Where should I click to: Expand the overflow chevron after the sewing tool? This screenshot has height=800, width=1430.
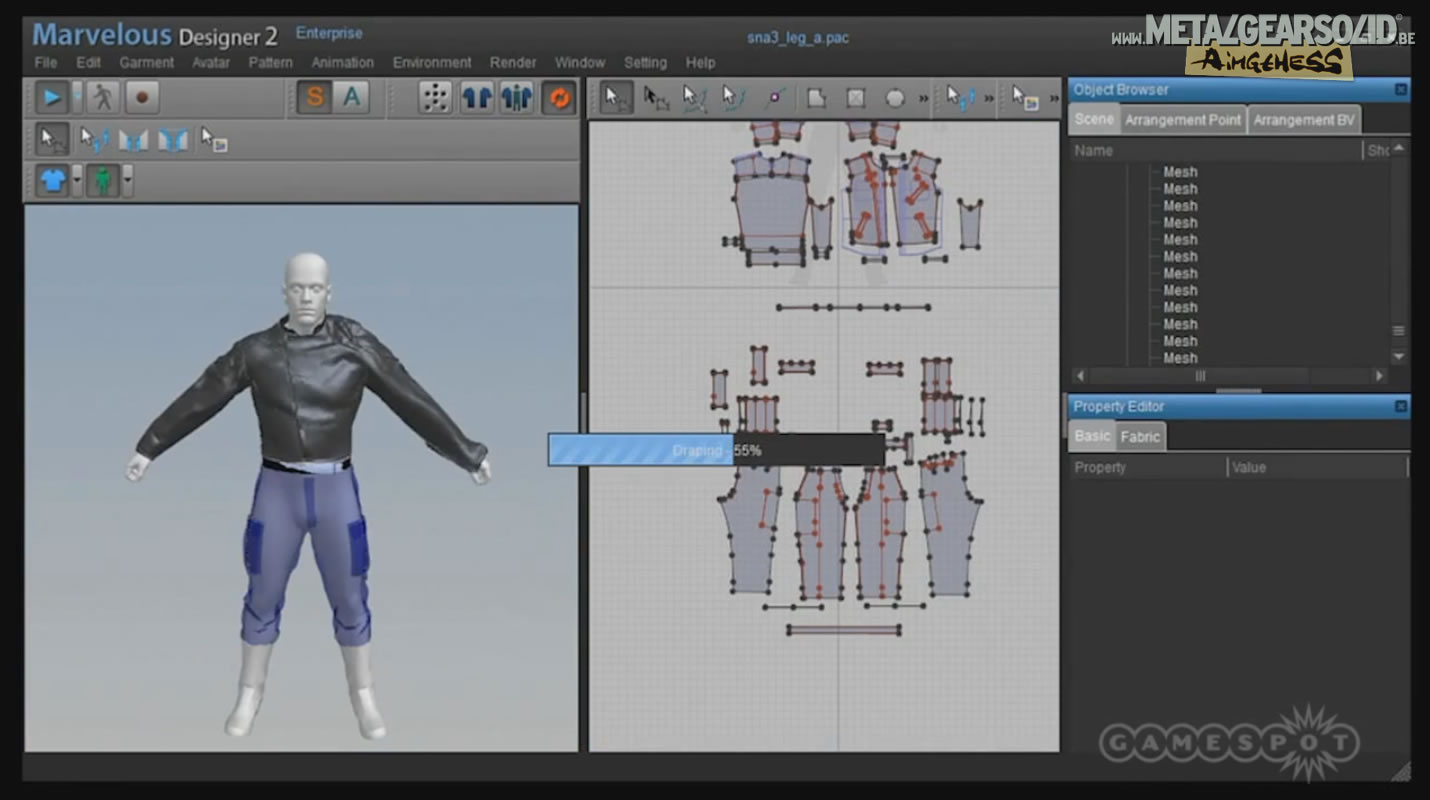(989, 98)
